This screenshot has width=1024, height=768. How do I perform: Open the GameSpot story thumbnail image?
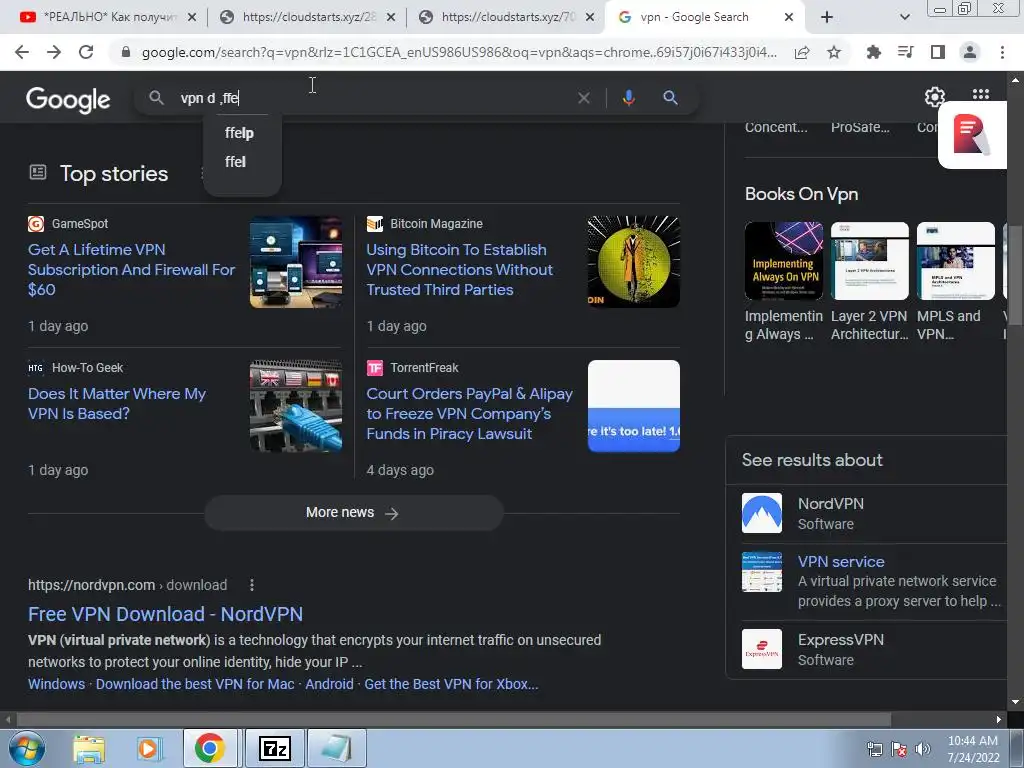pyautogui.click(x=296, y=262)
